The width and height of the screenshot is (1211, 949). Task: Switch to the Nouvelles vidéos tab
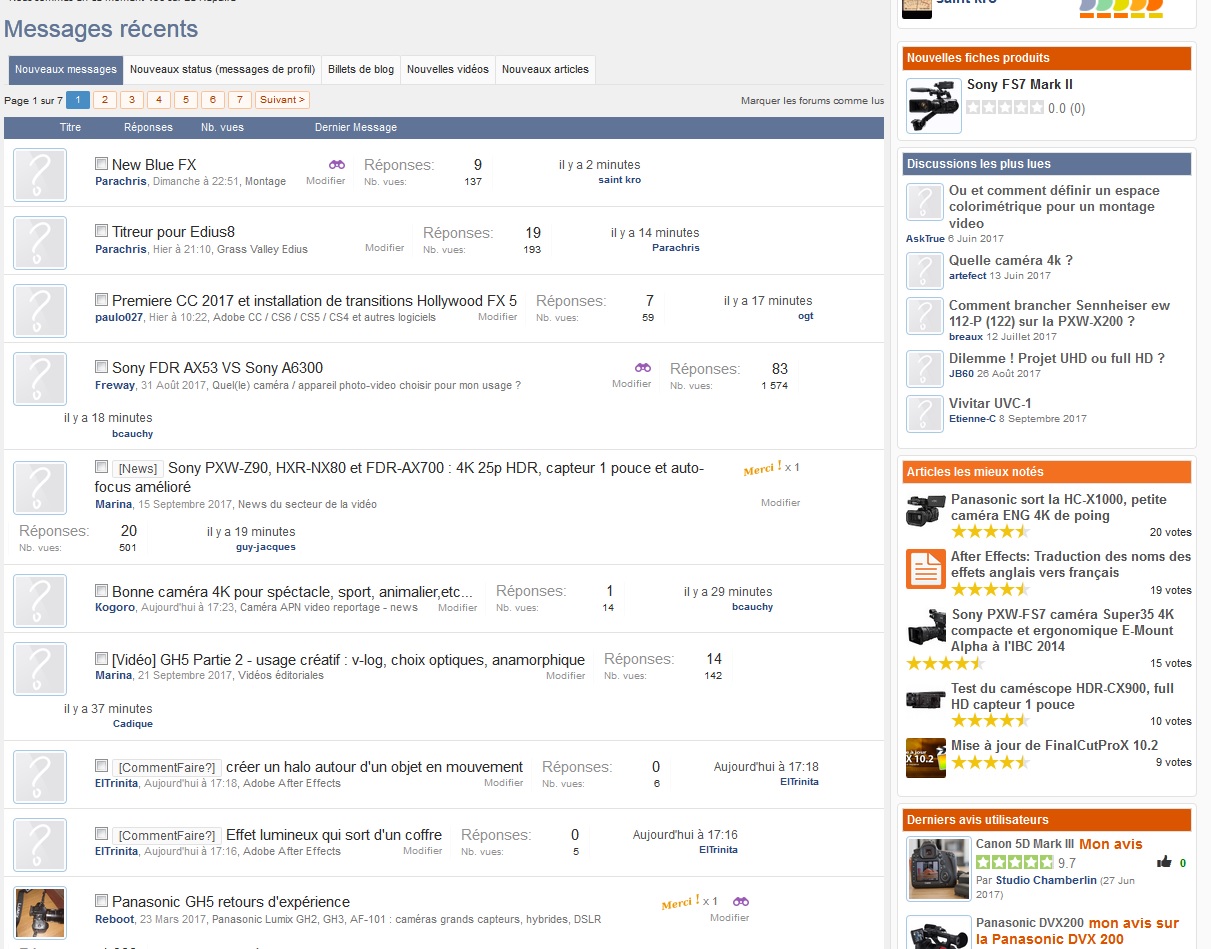pos(448,70)
